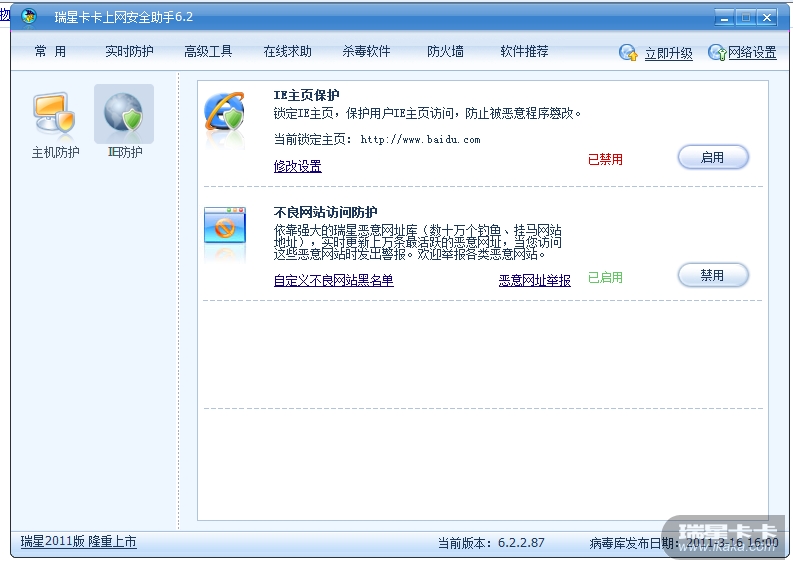793x566 pixels.
Task: Open 自定义不良网站黑名单 link
Action: point(333,280)
